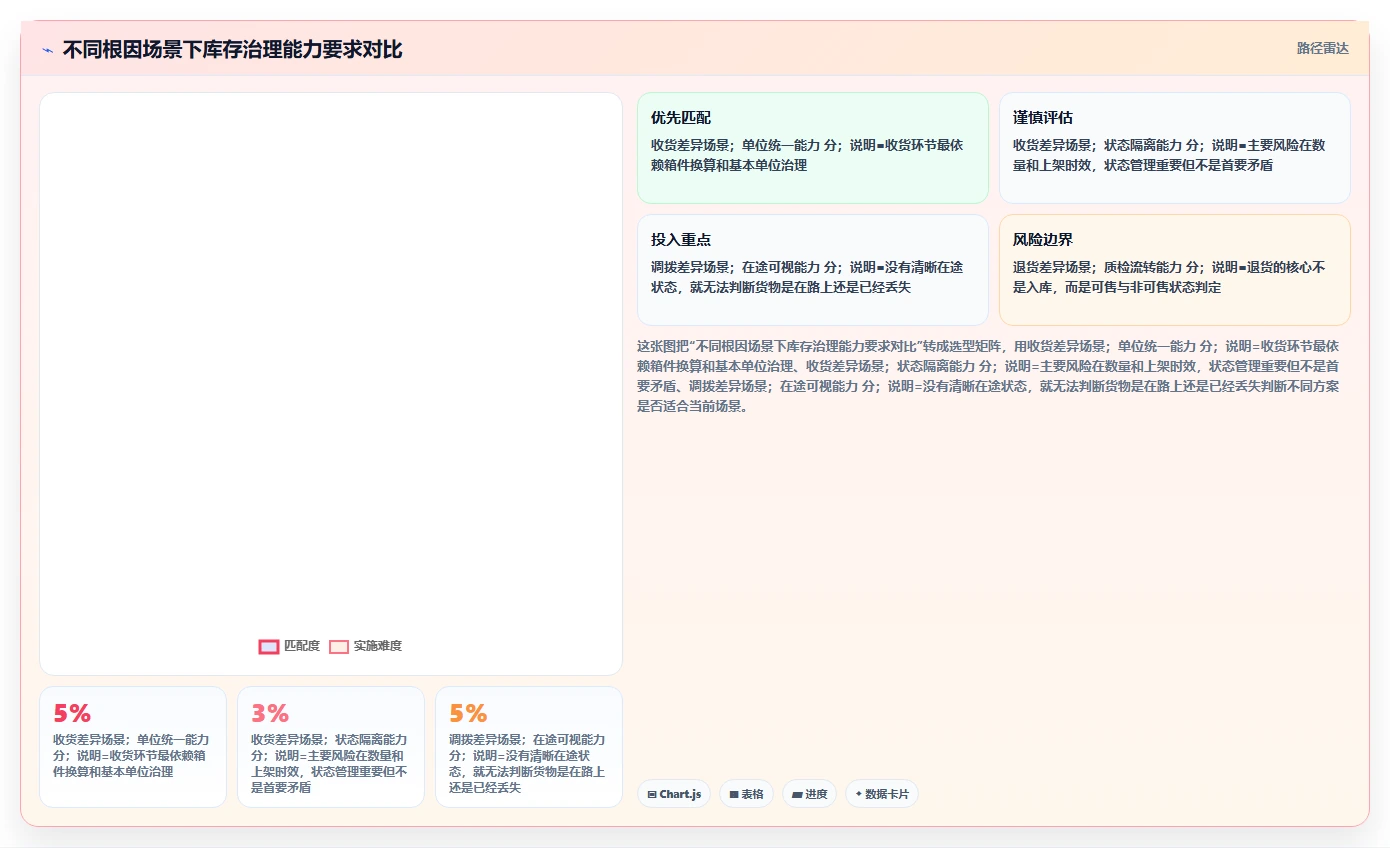Open the 优先匹配 card
The width and height of the screenshot is (1390, 848).
(x=812, y=148)
